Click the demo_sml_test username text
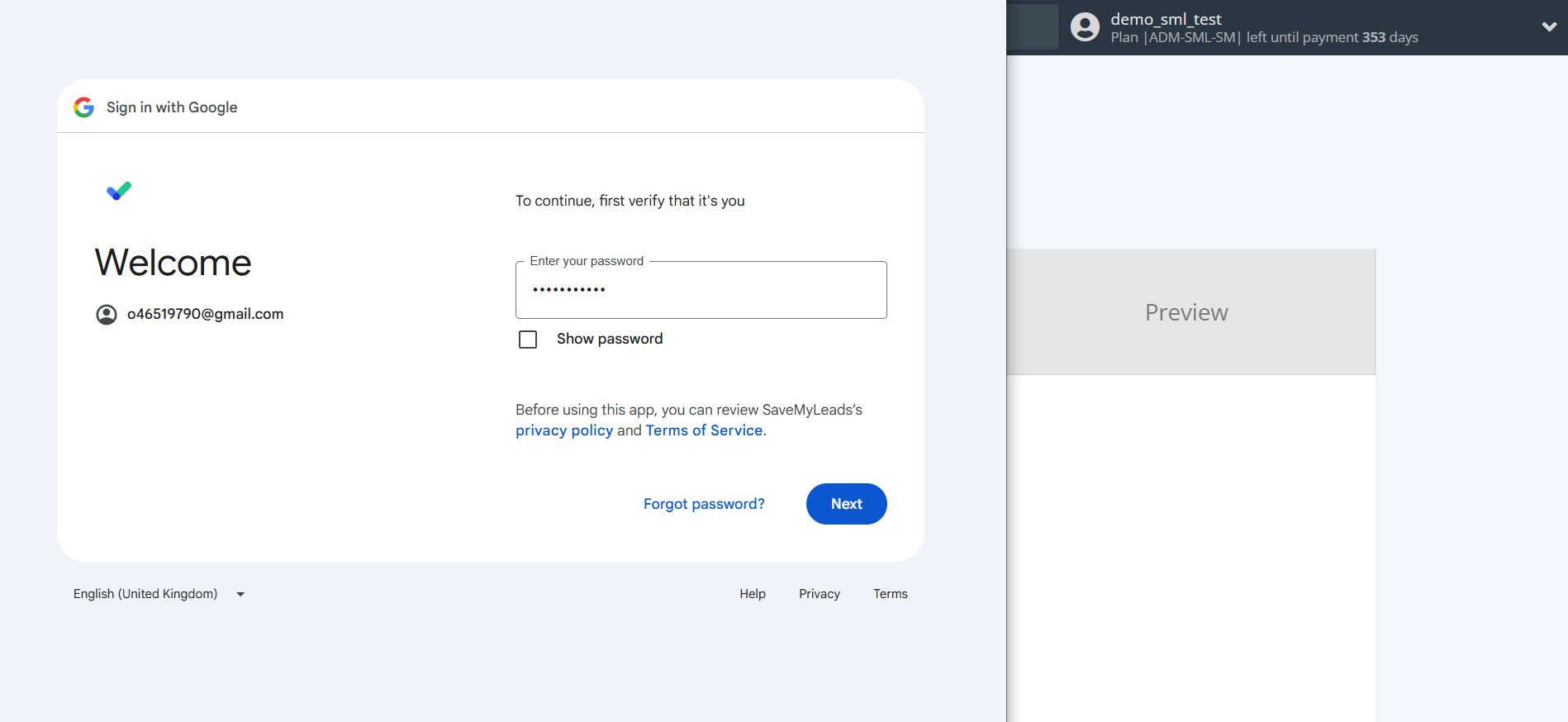 click(1165, 19)
